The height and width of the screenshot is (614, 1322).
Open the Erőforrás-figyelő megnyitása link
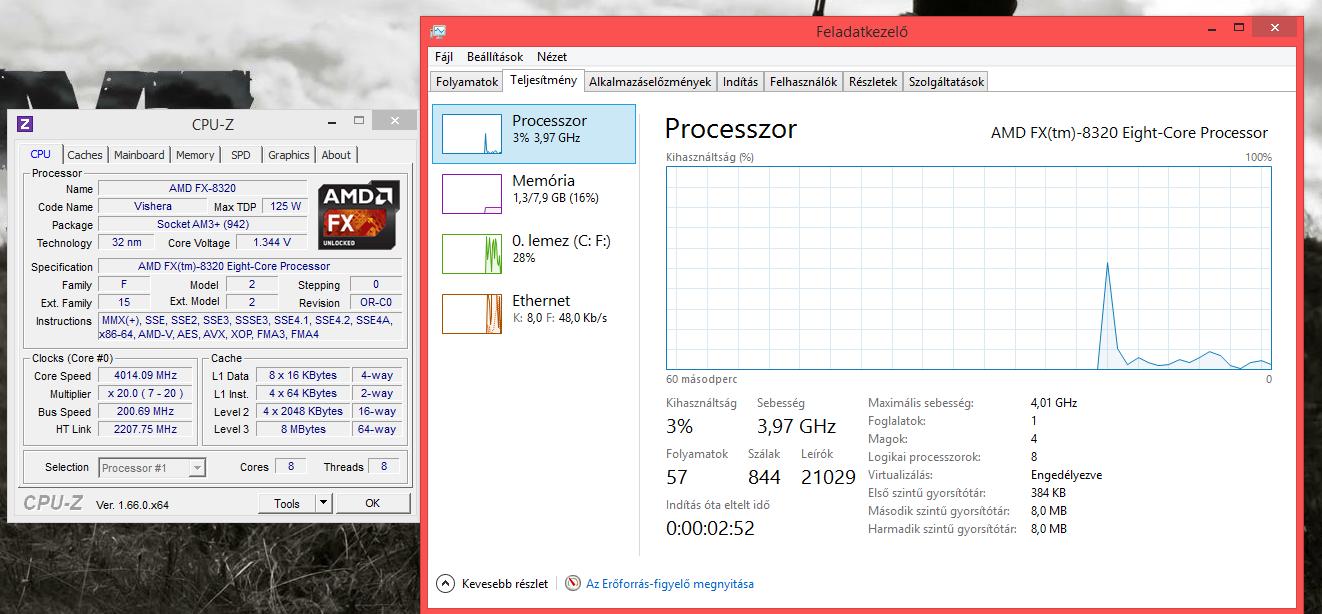(x=670, y=584)
